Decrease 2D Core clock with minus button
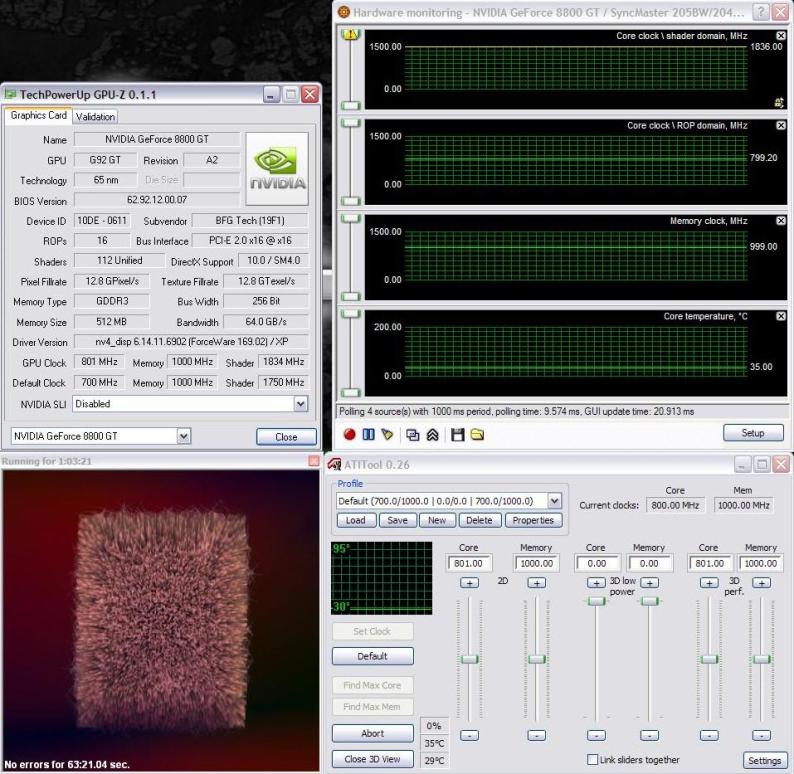Image resolution: width=794 pixels, height=774 pixels. (x=469, y=735)
